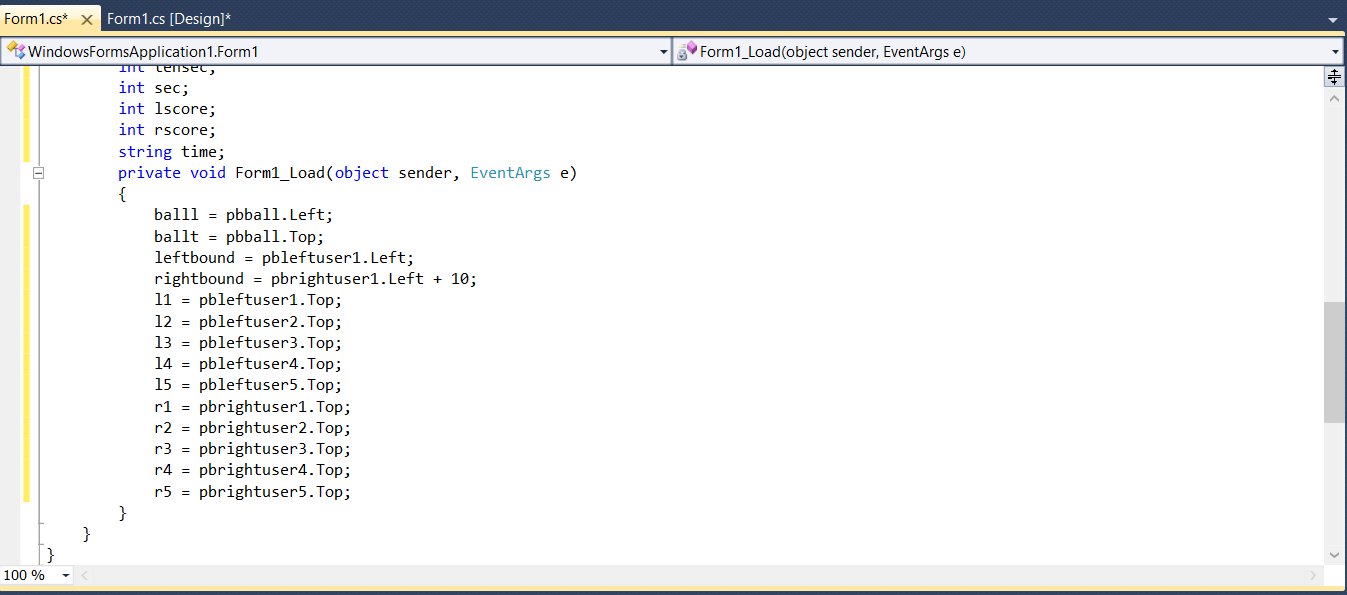1347x595 pixels.
Task: Activate the Form1.cs code tab
Action: [40, 18]
